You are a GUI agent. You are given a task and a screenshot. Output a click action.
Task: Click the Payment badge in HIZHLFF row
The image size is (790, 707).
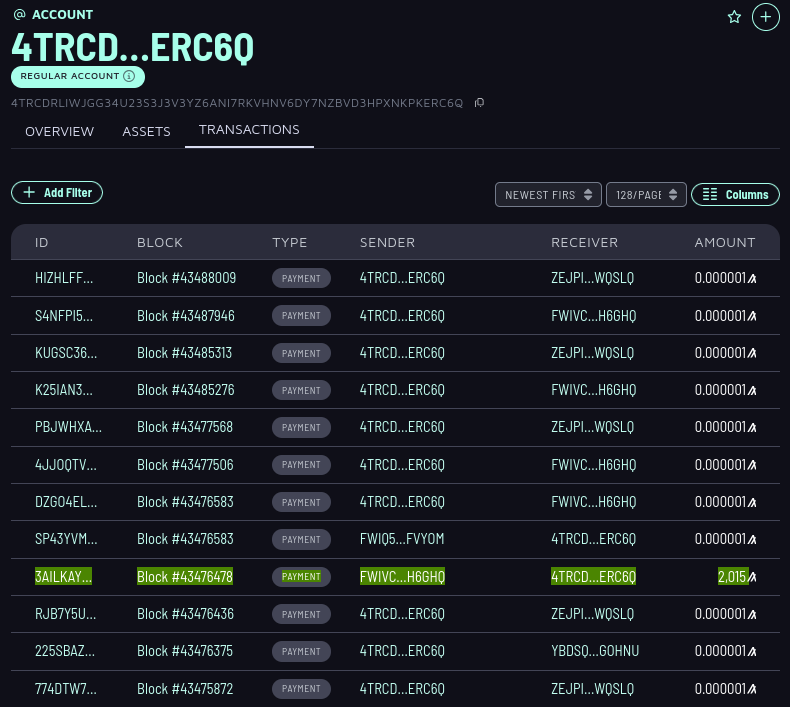click(x=301, y=278)
